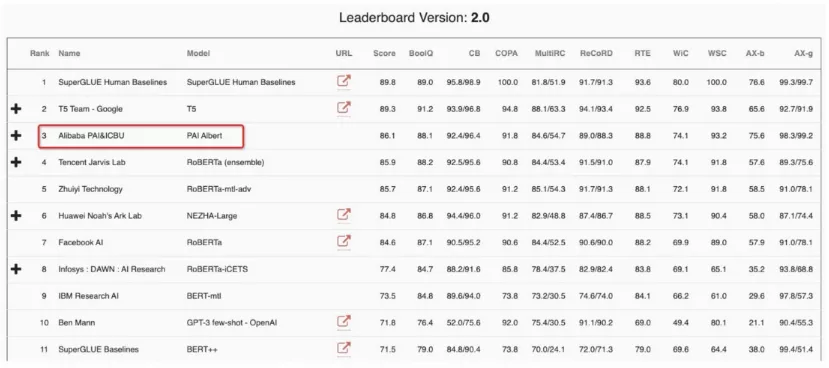The width and height of the screenshot is (829, 368).
Task: Select 'T5 Team - Google' name cell
Action: tap(90, 109)
